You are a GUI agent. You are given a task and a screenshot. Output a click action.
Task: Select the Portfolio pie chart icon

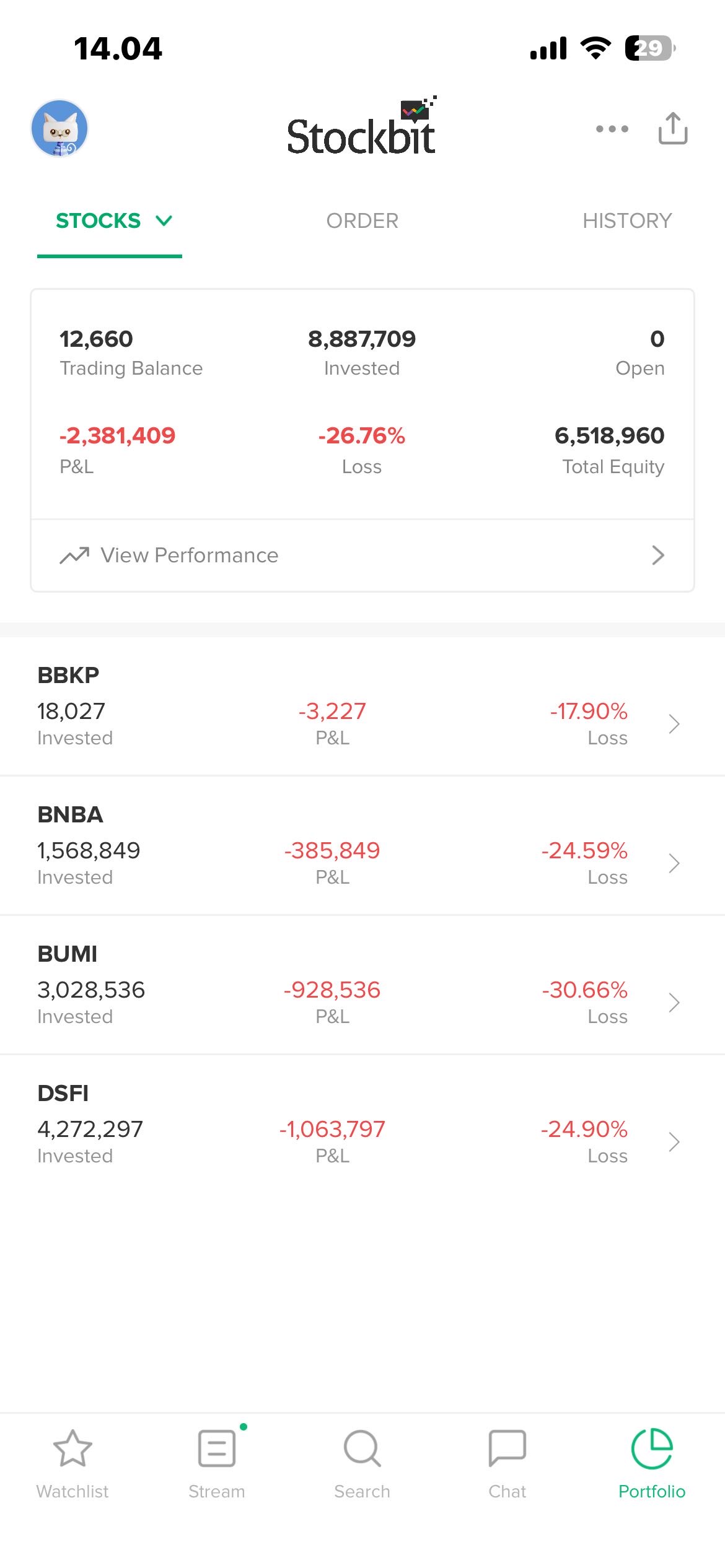point(652,1448)
